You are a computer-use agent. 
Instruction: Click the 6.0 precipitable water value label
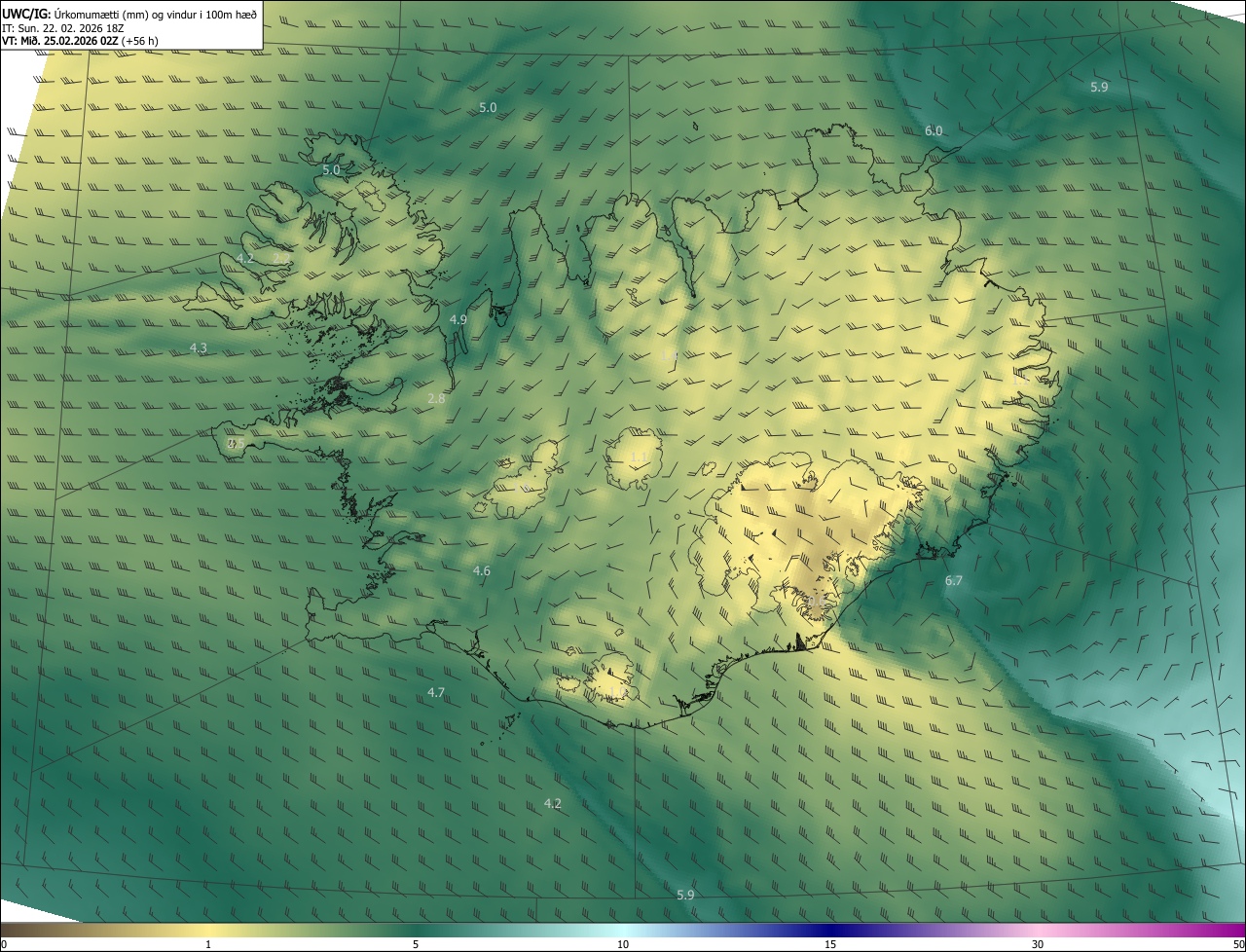click(x=934, y=130)
